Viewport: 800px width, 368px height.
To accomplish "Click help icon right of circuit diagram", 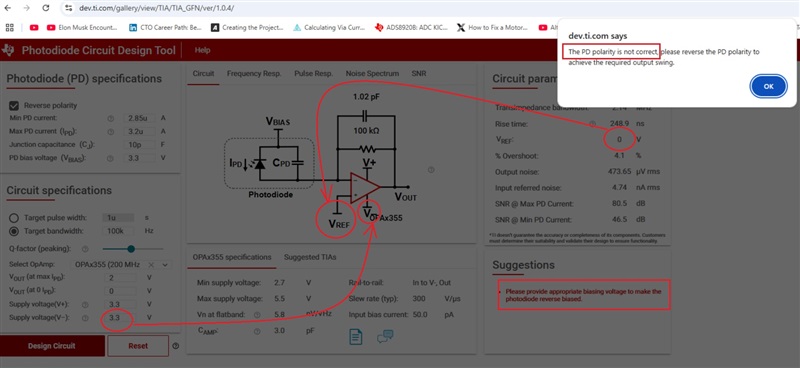I will 431,169.
